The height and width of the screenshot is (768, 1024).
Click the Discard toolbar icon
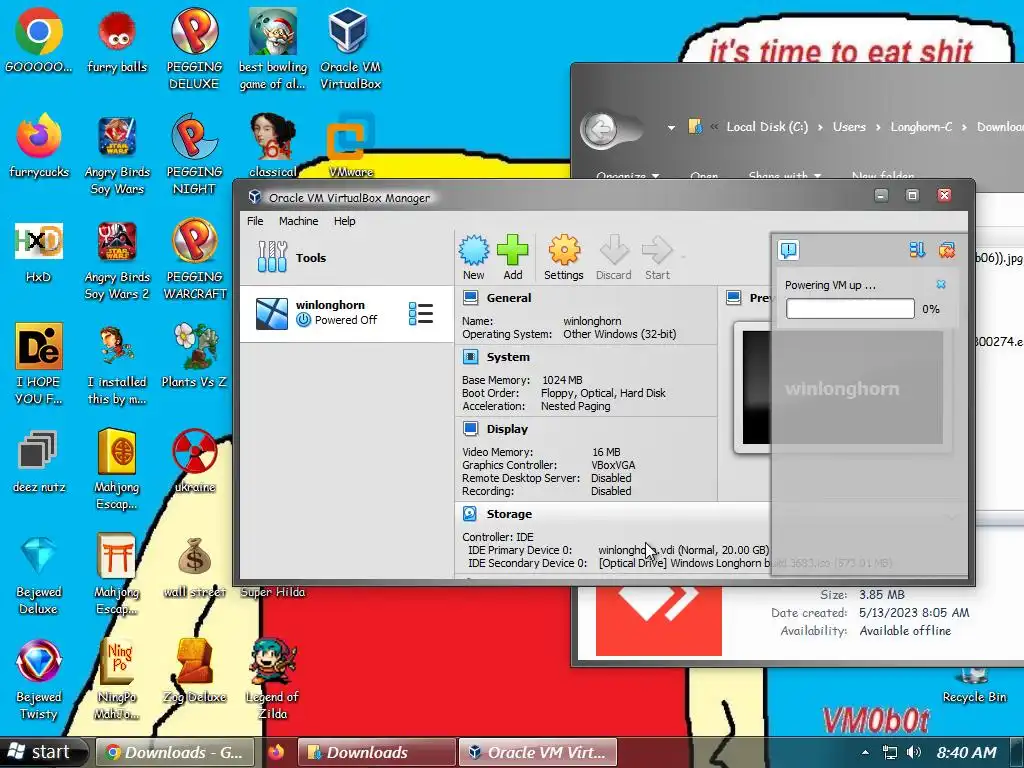tap(613, 257)
